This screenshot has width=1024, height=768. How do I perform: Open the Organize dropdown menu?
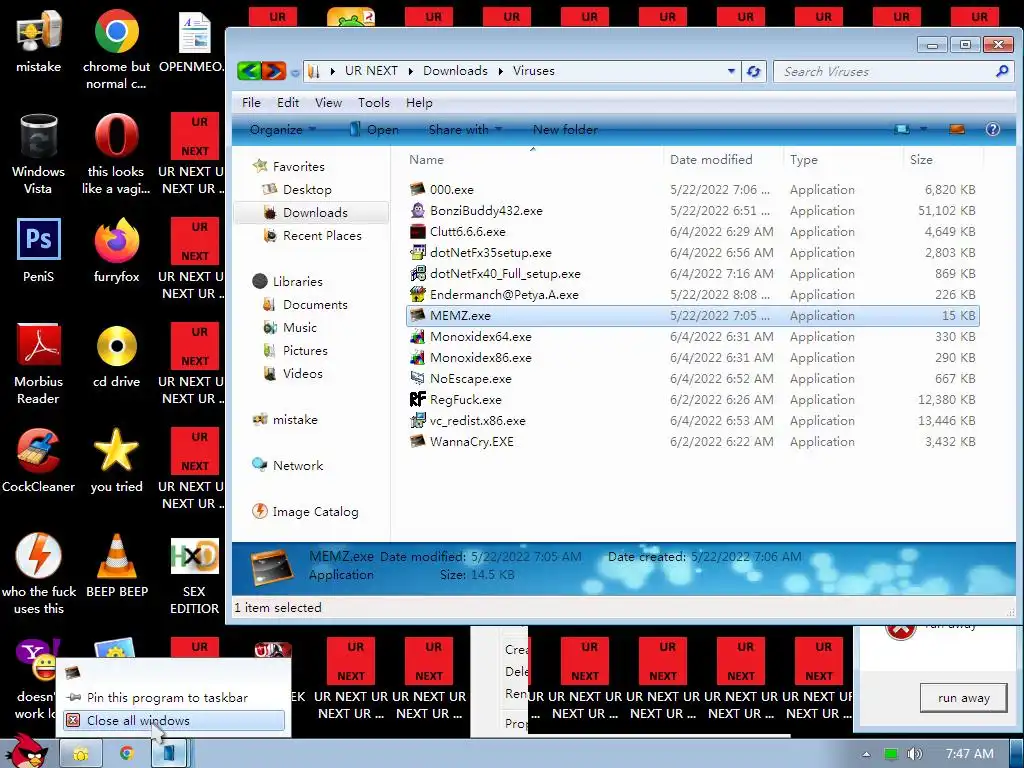click(282, 129)
